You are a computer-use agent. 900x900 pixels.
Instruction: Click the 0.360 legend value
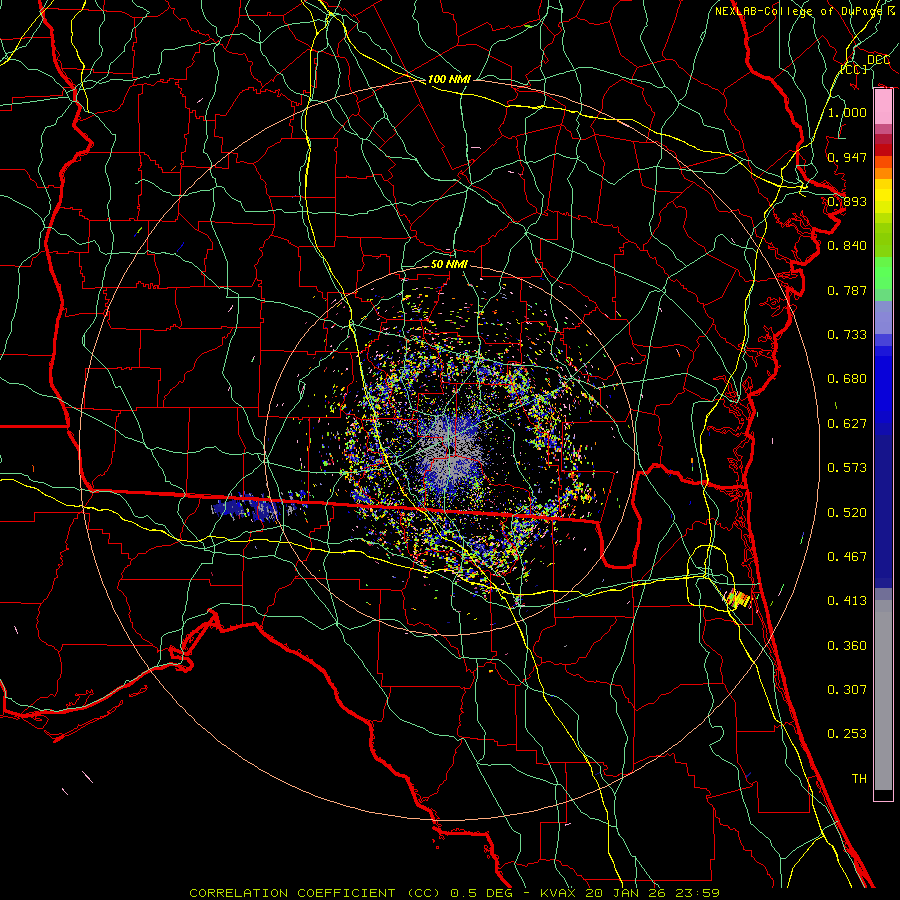click(847, 646)
